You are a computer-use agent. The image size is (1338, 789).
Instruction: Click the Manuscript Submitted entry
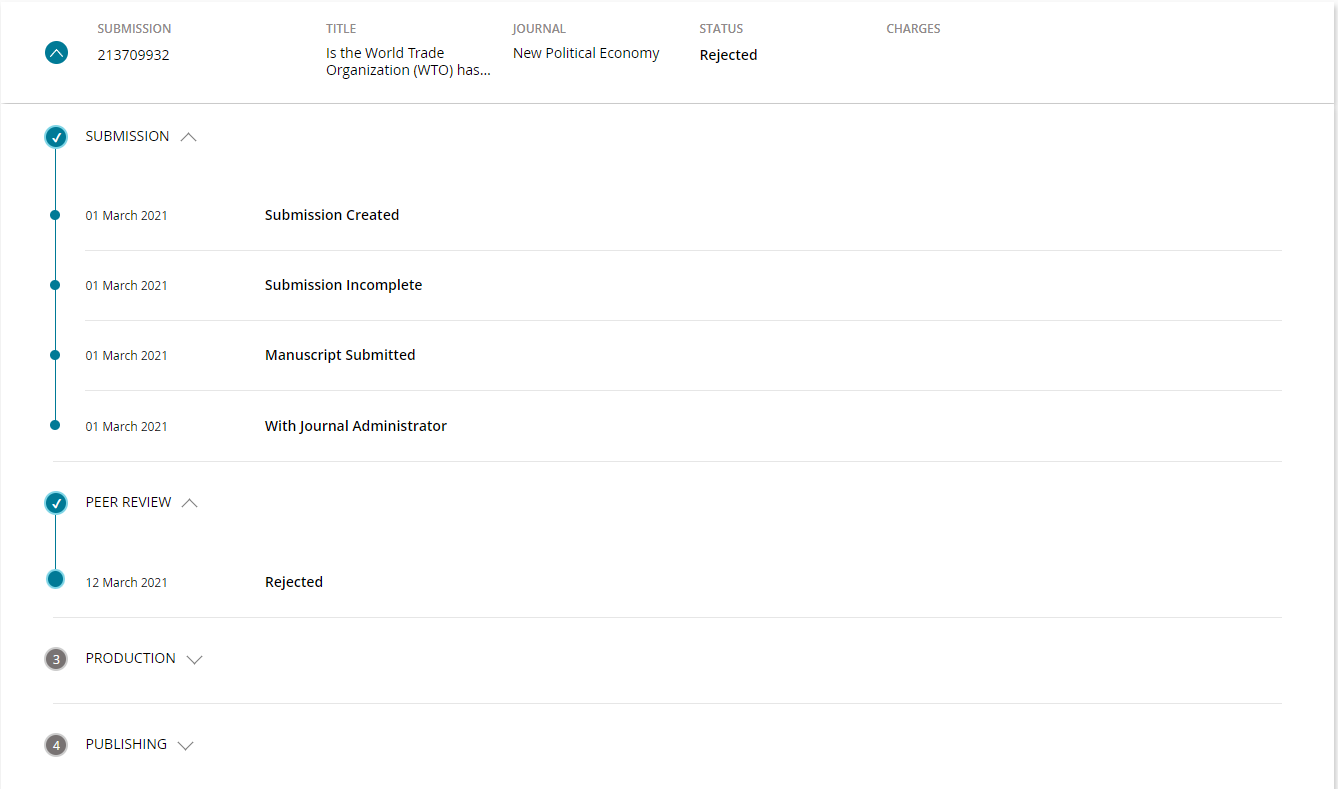[340, 355]
